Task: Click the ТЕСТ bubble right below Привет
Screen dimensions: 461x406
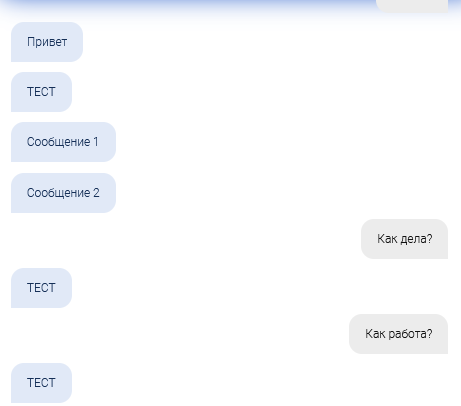Action: [41, 92]
